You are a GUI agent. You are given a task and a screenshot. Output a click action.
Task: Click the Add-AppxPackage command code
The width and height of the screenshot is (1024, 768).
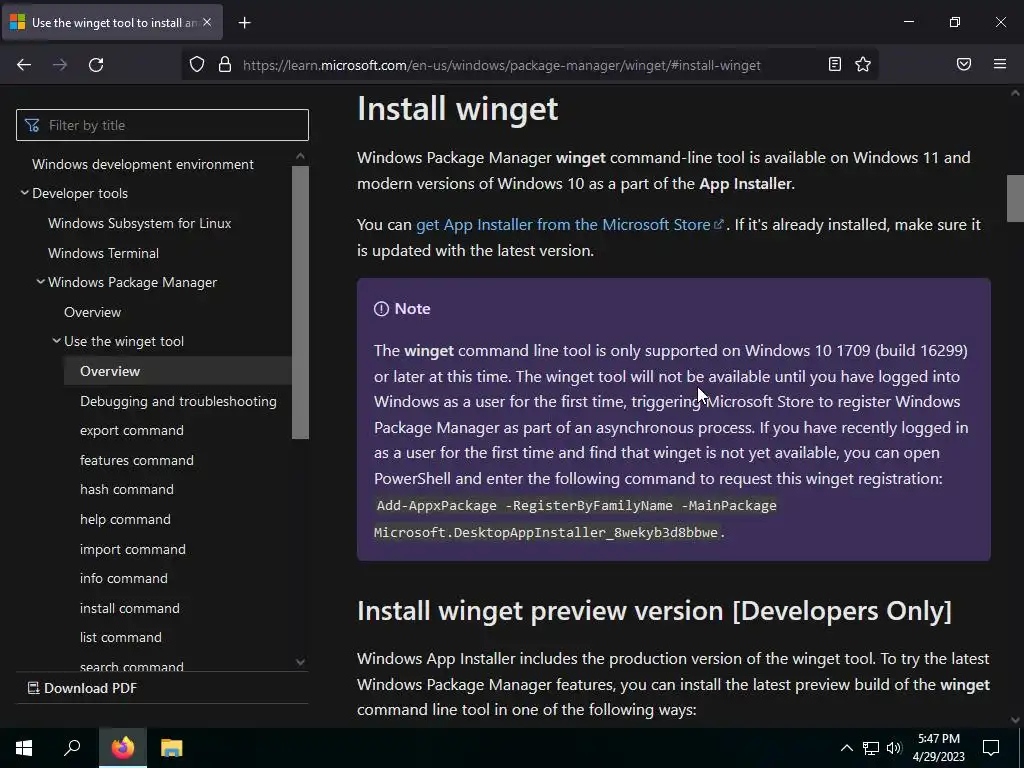[577, 519]
